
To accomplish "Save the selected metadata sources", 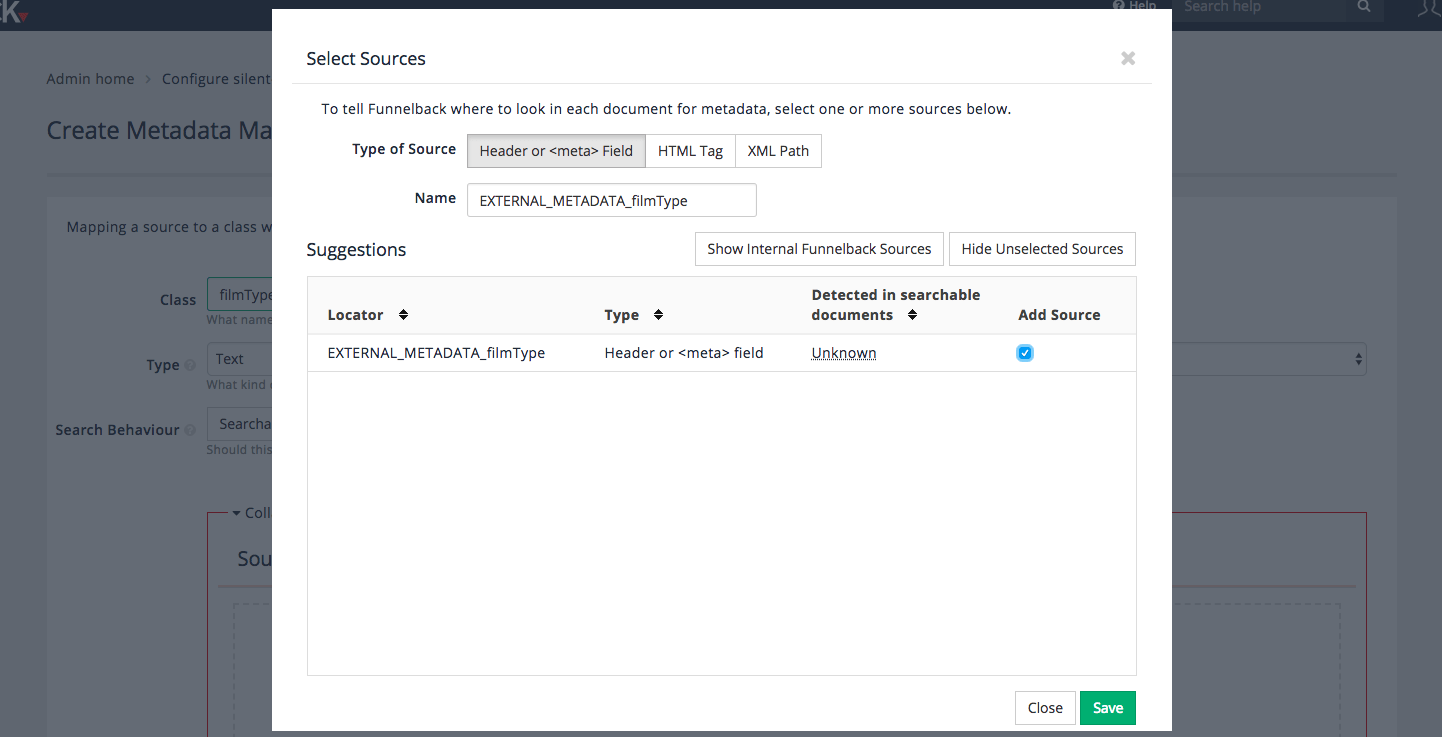I will coord(1107,707).
